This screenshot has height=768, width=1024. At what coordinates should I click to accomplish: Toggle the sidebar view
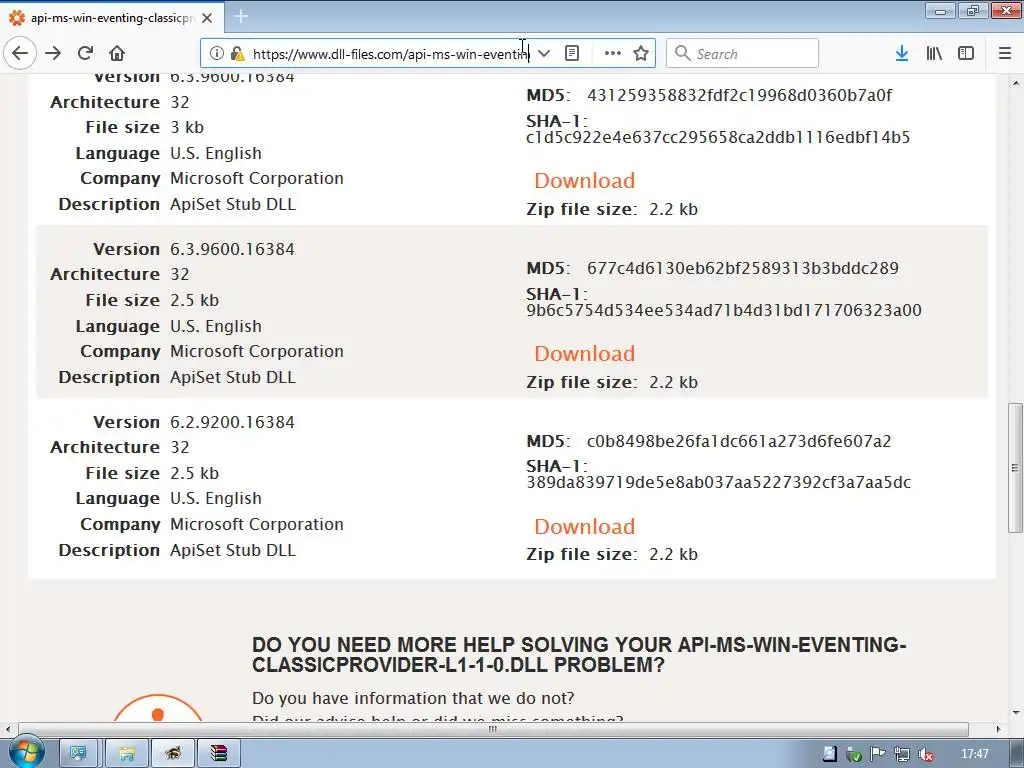[x=966, y=54]
